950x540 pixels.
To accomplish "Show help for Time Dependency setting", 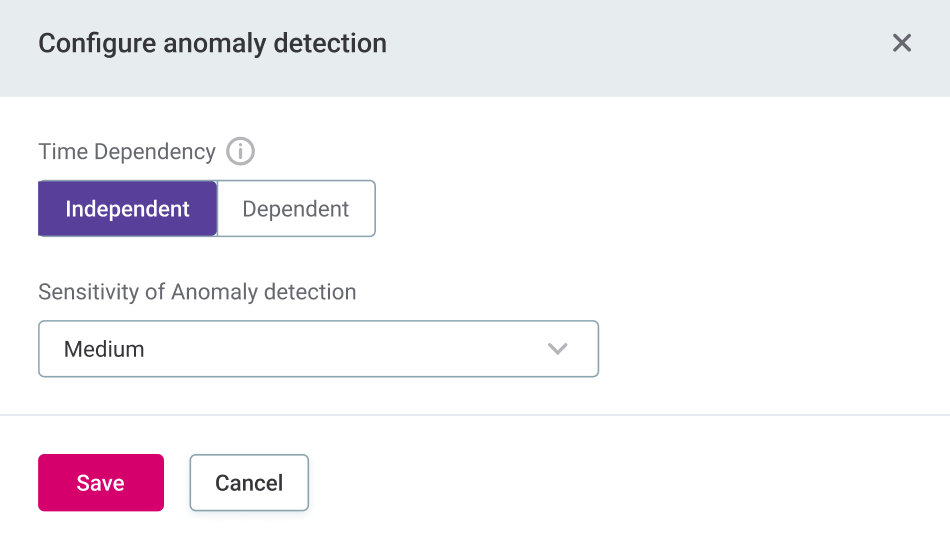I will (x=240, y=152).
